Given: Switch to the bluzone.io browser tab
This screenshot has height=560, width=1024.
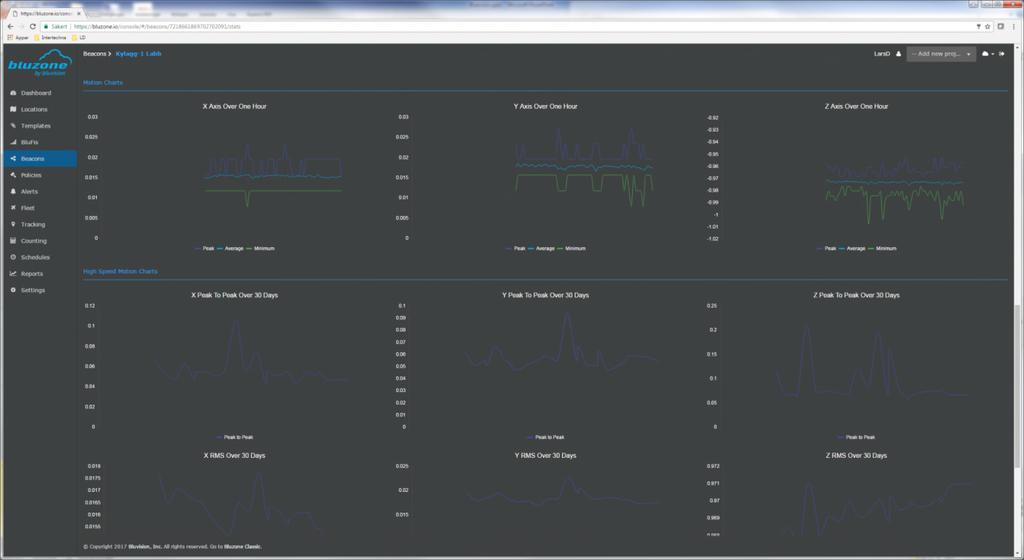Looking at the screenshot, I should [x=44, y=13].
